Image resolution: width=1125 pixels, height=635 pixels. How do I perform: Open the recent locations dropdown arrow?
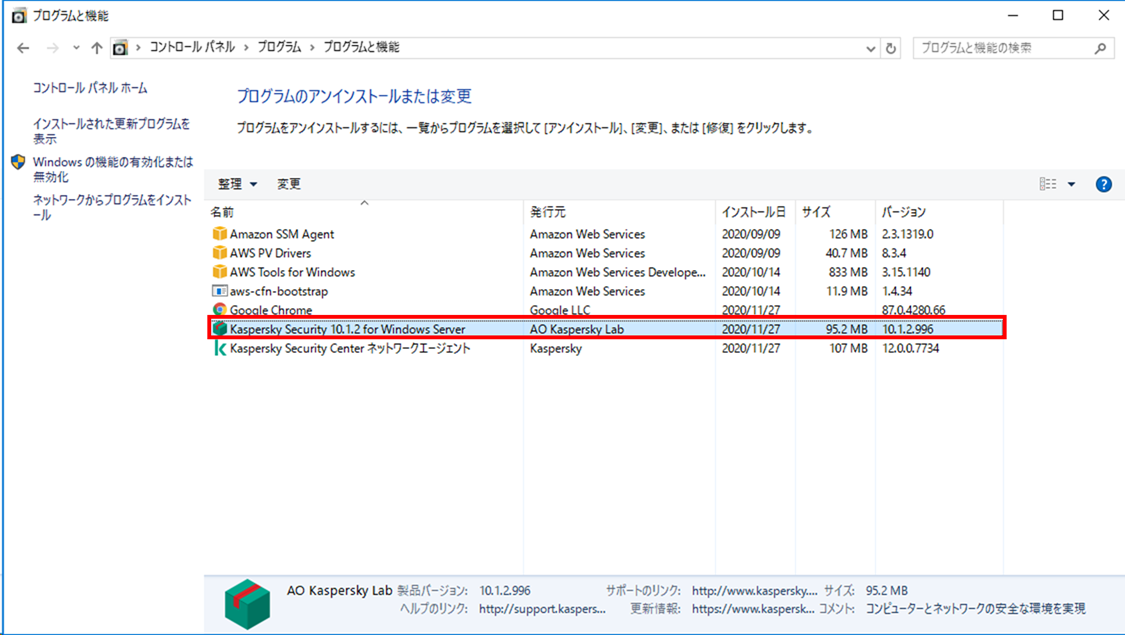pos(76,48)
